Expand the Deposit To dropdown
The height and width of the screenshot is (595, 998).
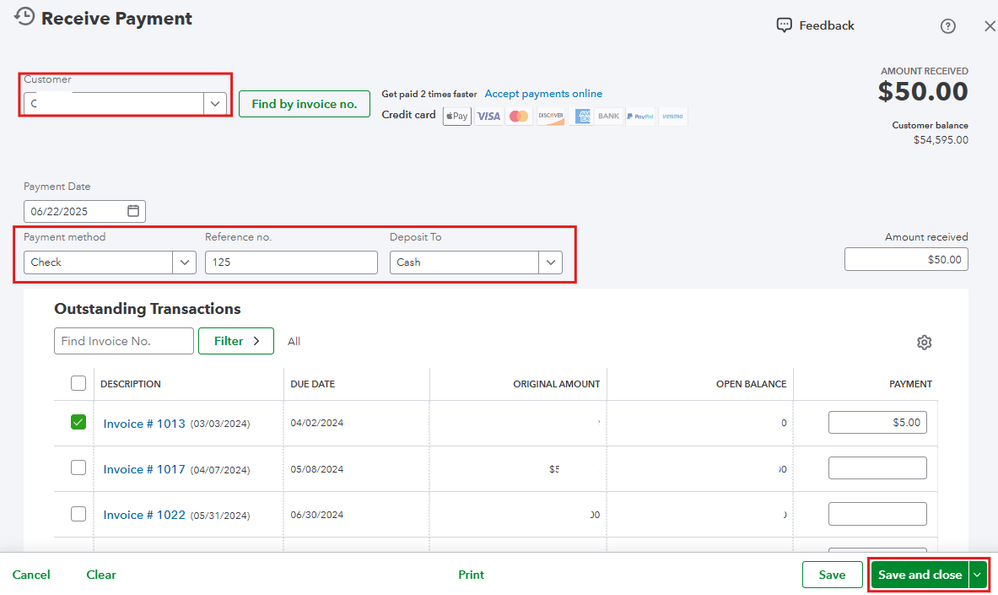coord(551,262)
